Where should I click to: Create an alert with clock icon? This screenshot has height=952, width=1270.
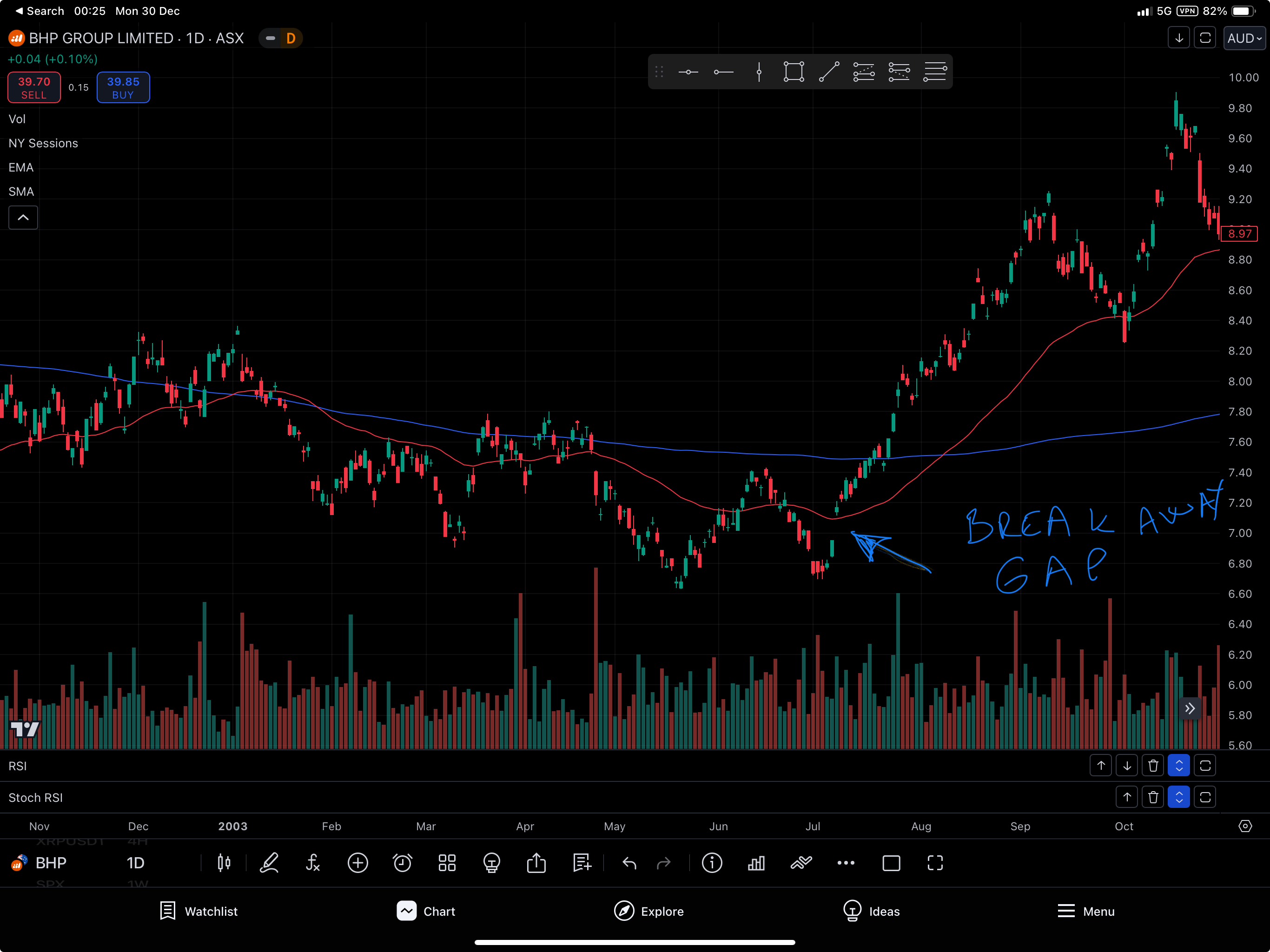click(x=403, y=862)
